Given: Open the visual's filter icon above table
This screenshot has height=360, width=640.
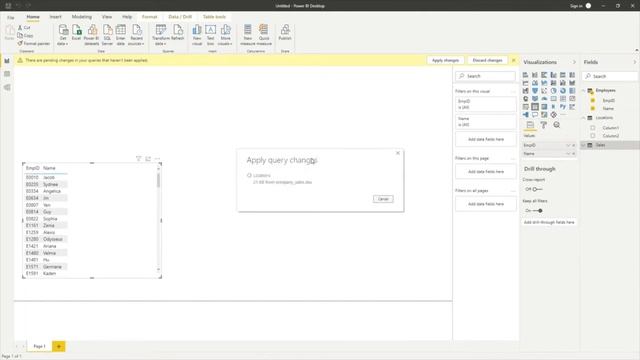Looking at the screenshot, I should click(138, 158).
